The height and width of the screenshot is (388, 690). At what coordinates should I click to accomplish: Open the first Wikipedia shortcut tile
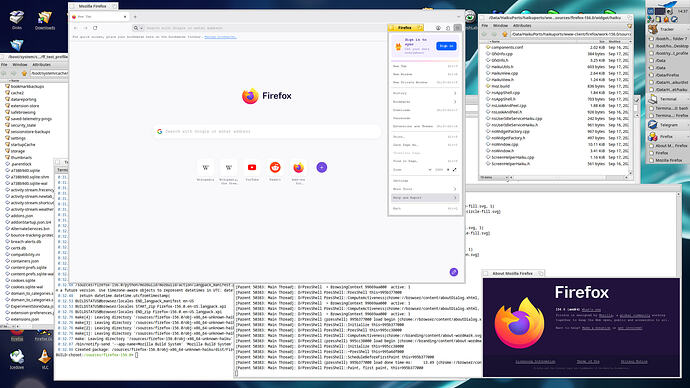[x=206, y=168]
